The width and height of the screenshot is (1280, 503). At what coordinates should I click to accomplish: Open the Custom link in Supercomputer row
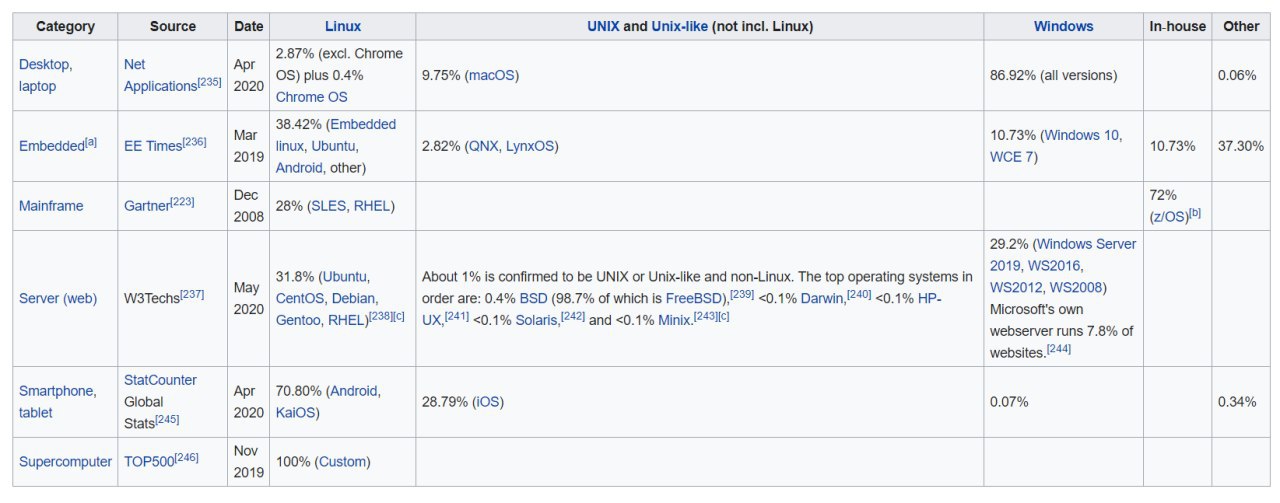pyautogui.click(x=343, y=462)
